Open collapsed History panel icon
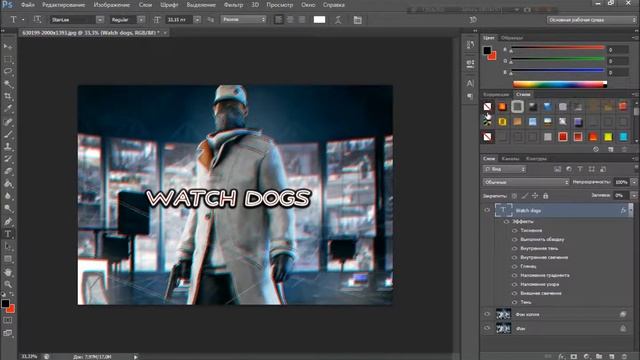Image resolution: width=640 pixels, height=360 pixels. click(470, 44)
